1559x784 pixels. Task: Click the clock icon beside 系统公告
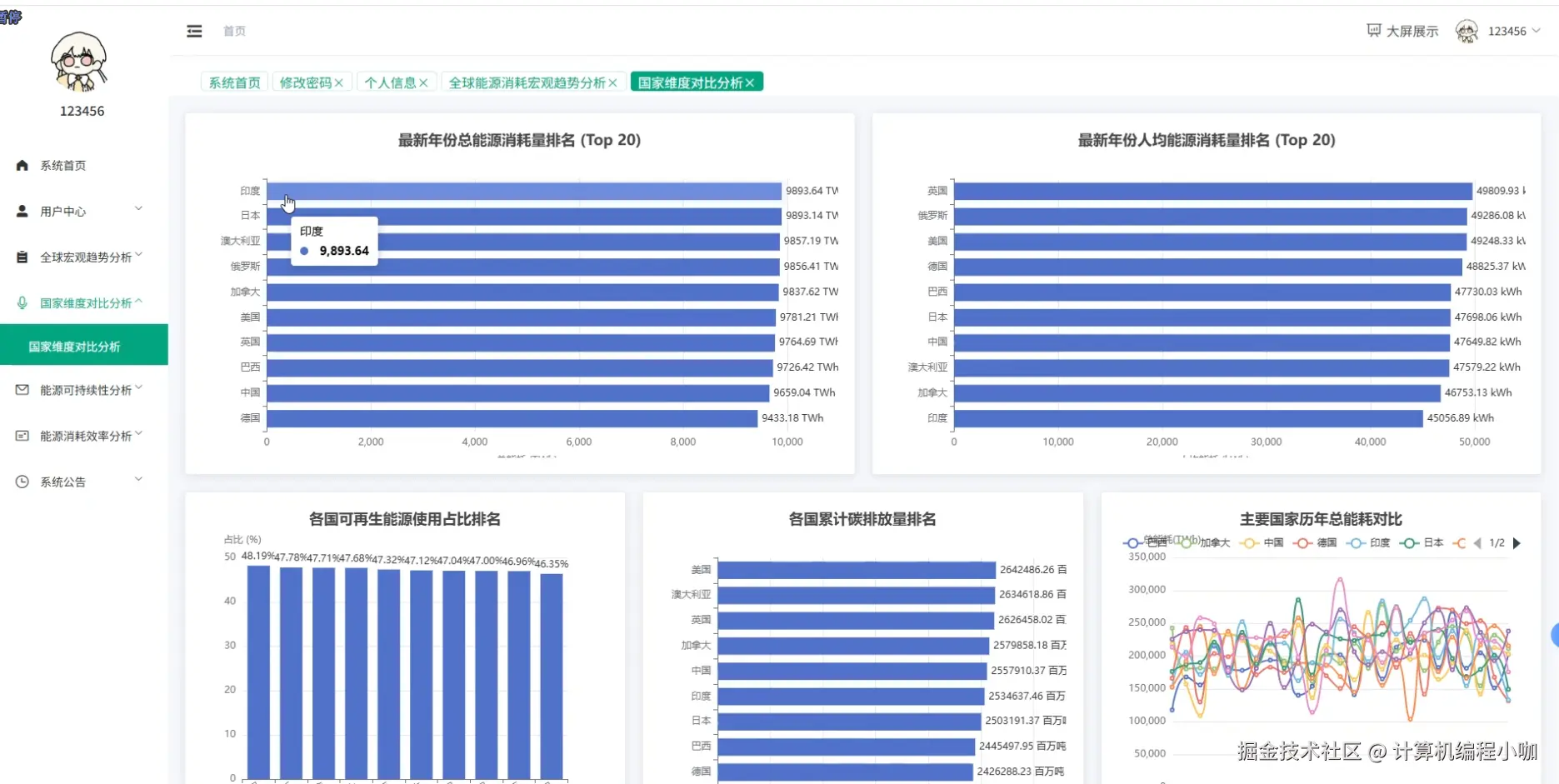click(x=22, y=482)
